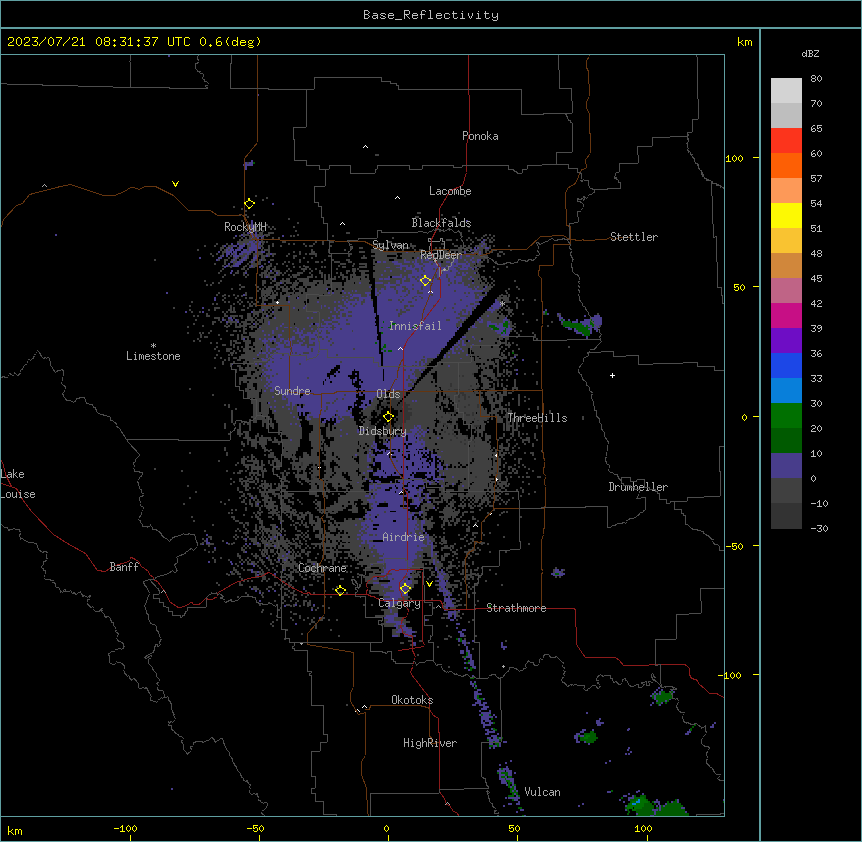The width and height of the screenshot is (862, 842).
Task: Click the white caret marker west of Lacombe
Action: (397, 197)
